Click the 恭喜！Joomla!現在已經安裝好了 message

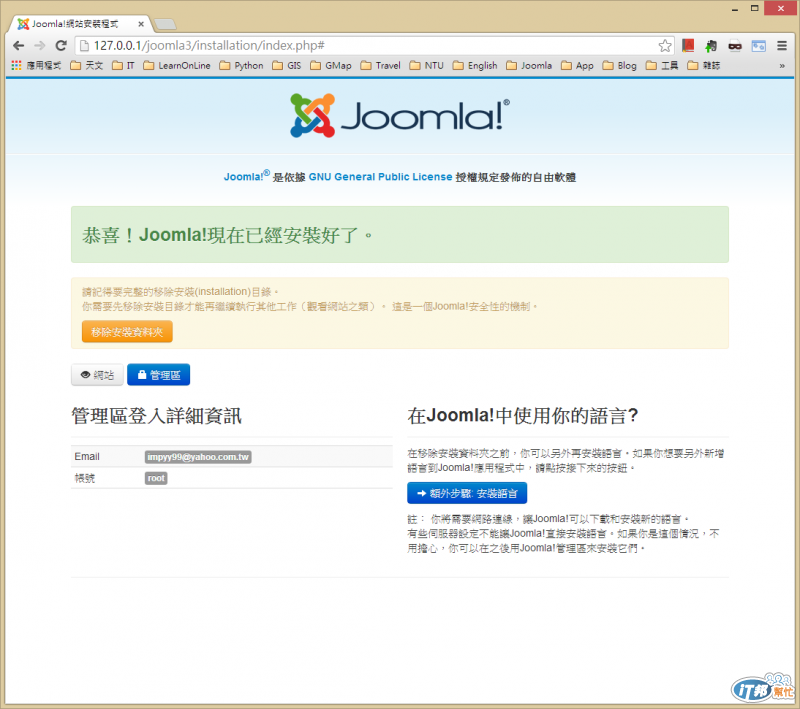pyautogui.click(x=228, y=235)
